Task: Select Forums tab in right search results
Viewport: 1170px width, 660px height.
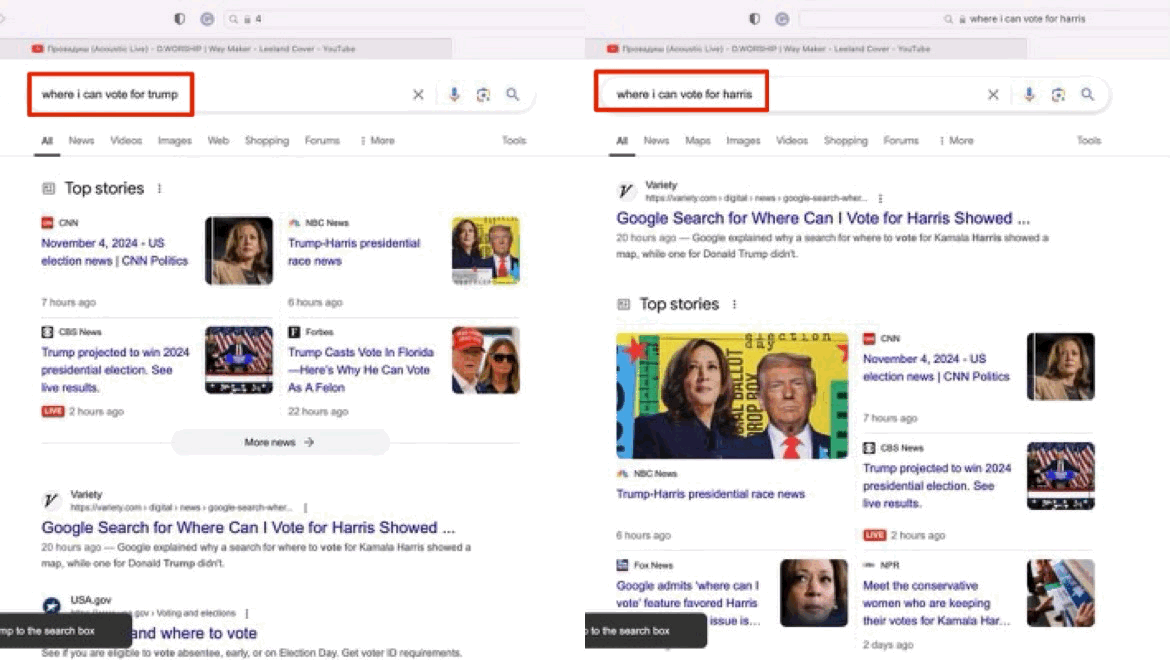Action: click(x=901, y=140)
